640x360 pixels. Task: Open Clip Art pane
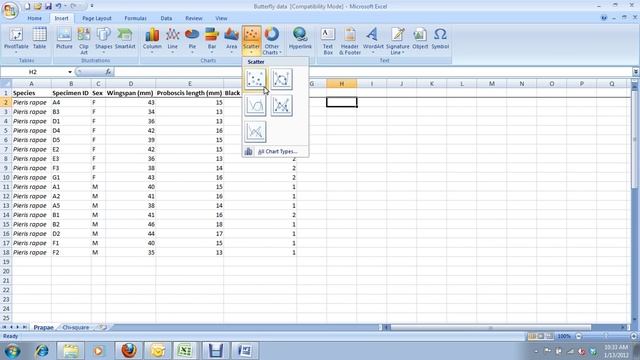click(x=84, y=41)
